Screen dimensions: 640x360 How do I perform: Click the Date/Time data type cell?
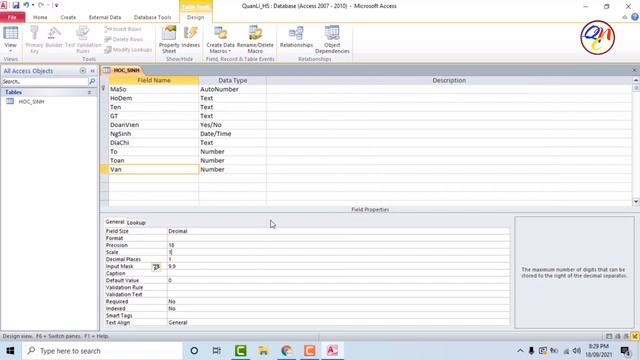(x=232, y=133)
